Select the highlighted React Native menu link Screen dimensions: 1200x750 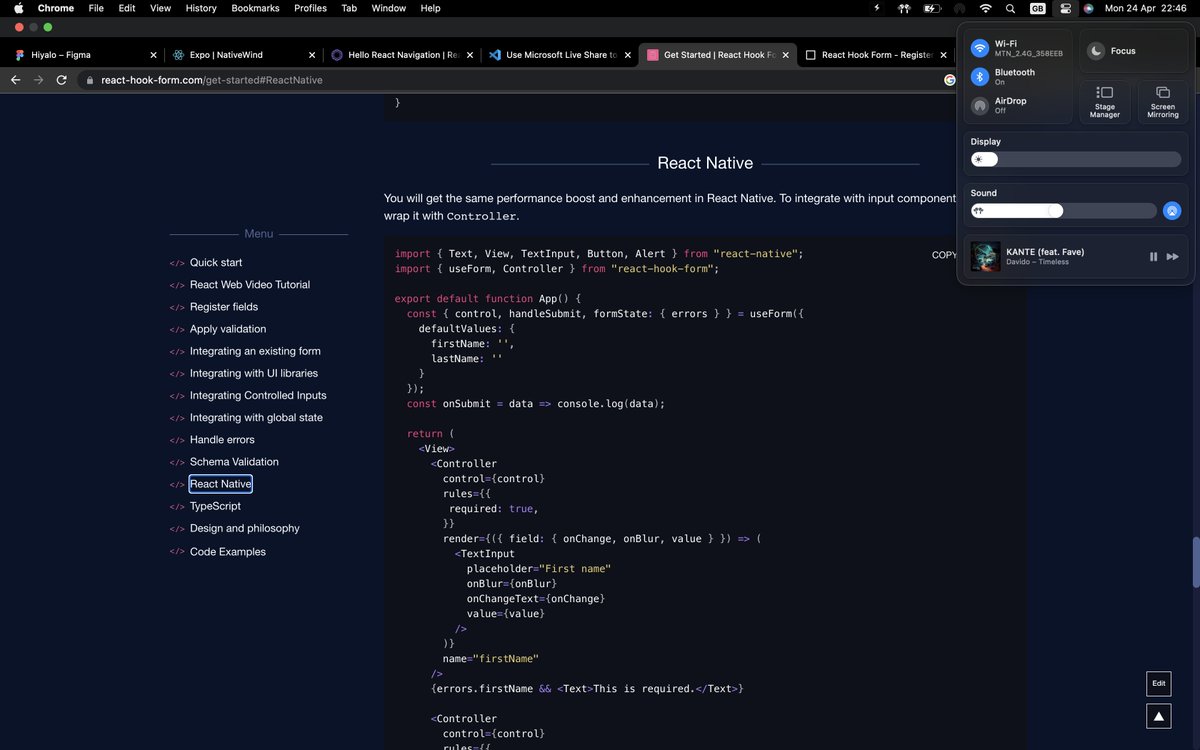(x=221, y=484)
